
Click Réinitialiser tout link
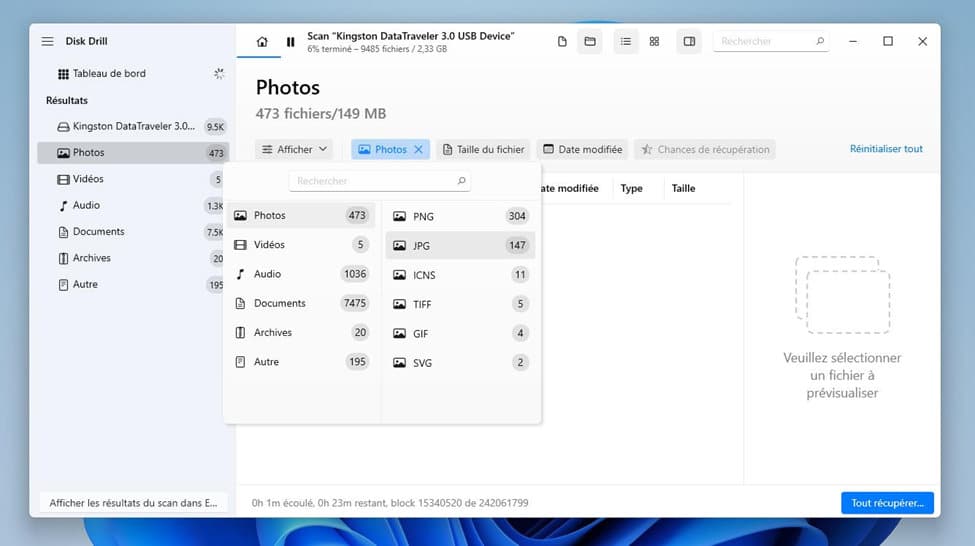[886, 149]
